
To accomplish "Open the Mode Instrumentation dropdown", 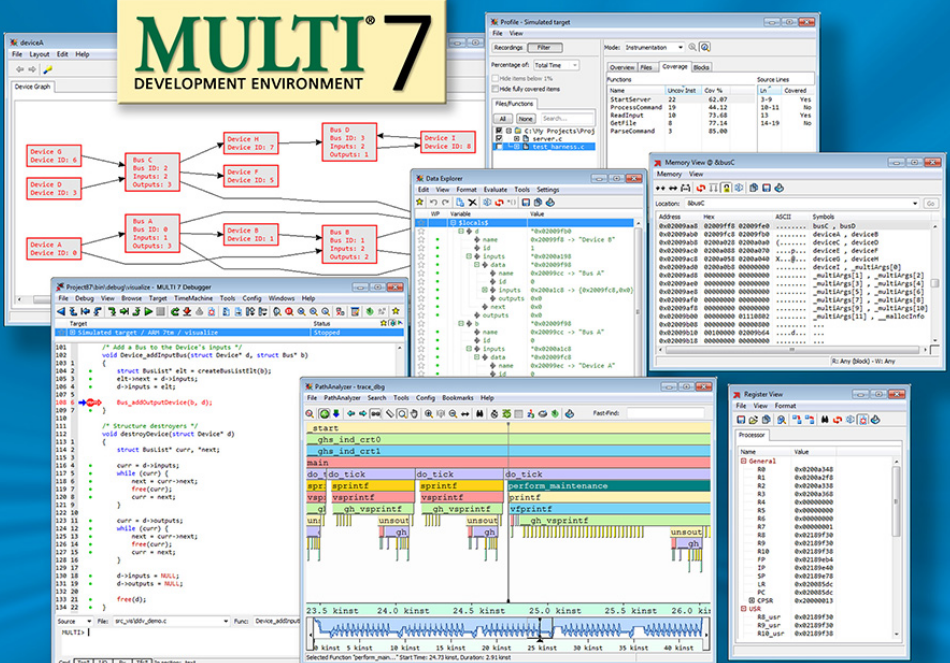I will tap(654, 47).
